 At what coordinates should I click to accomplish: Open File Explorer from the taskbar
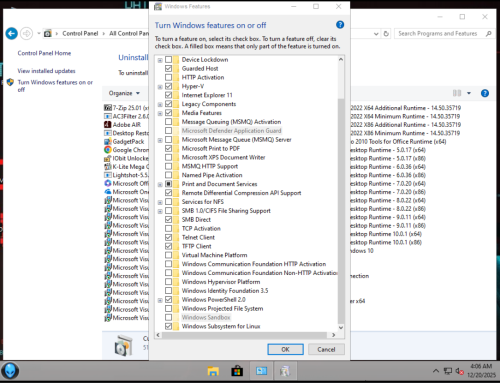[213, 371]
